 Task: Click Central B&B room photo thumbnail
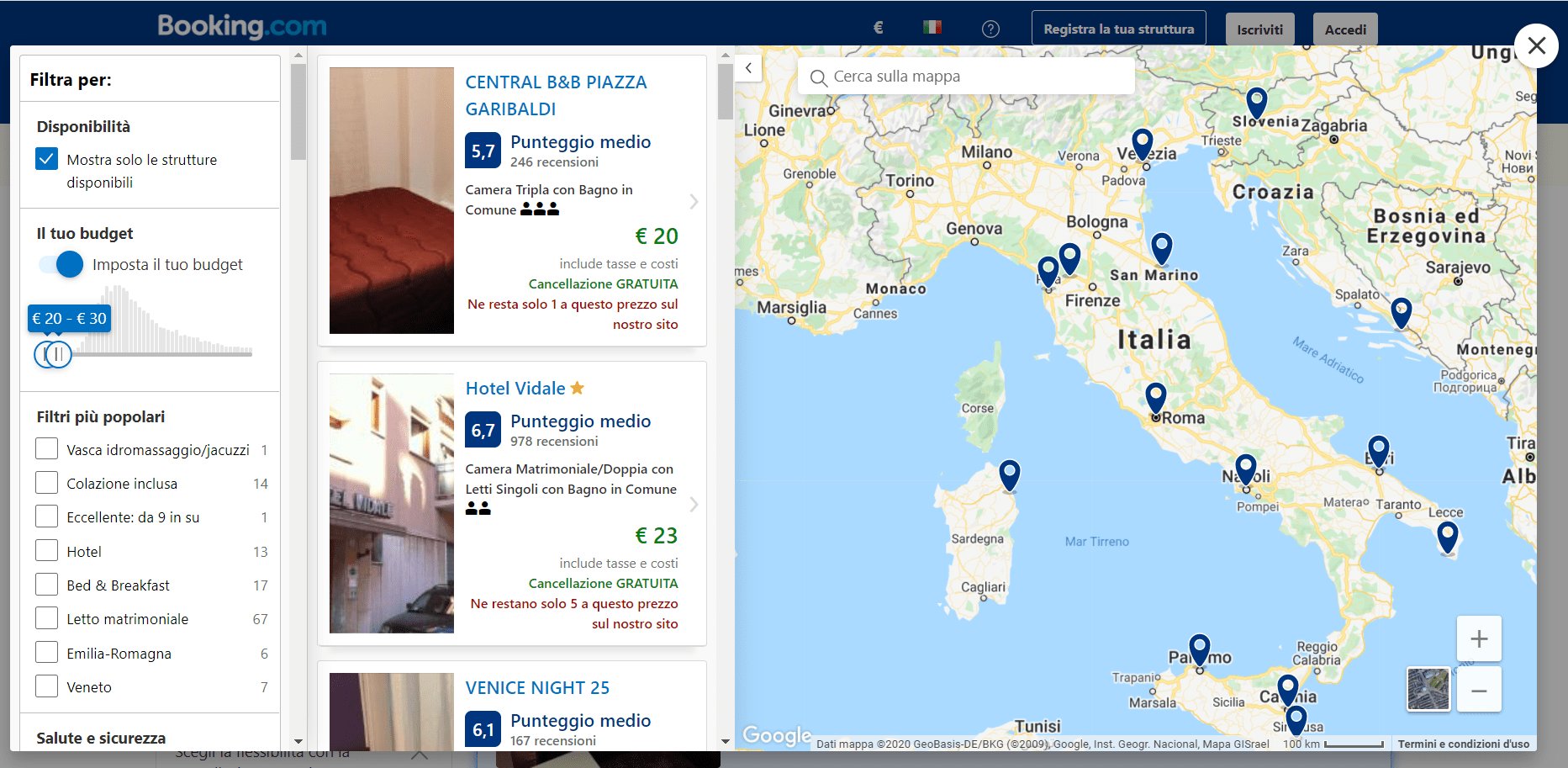pyautogui.click(x=392, y=200)
